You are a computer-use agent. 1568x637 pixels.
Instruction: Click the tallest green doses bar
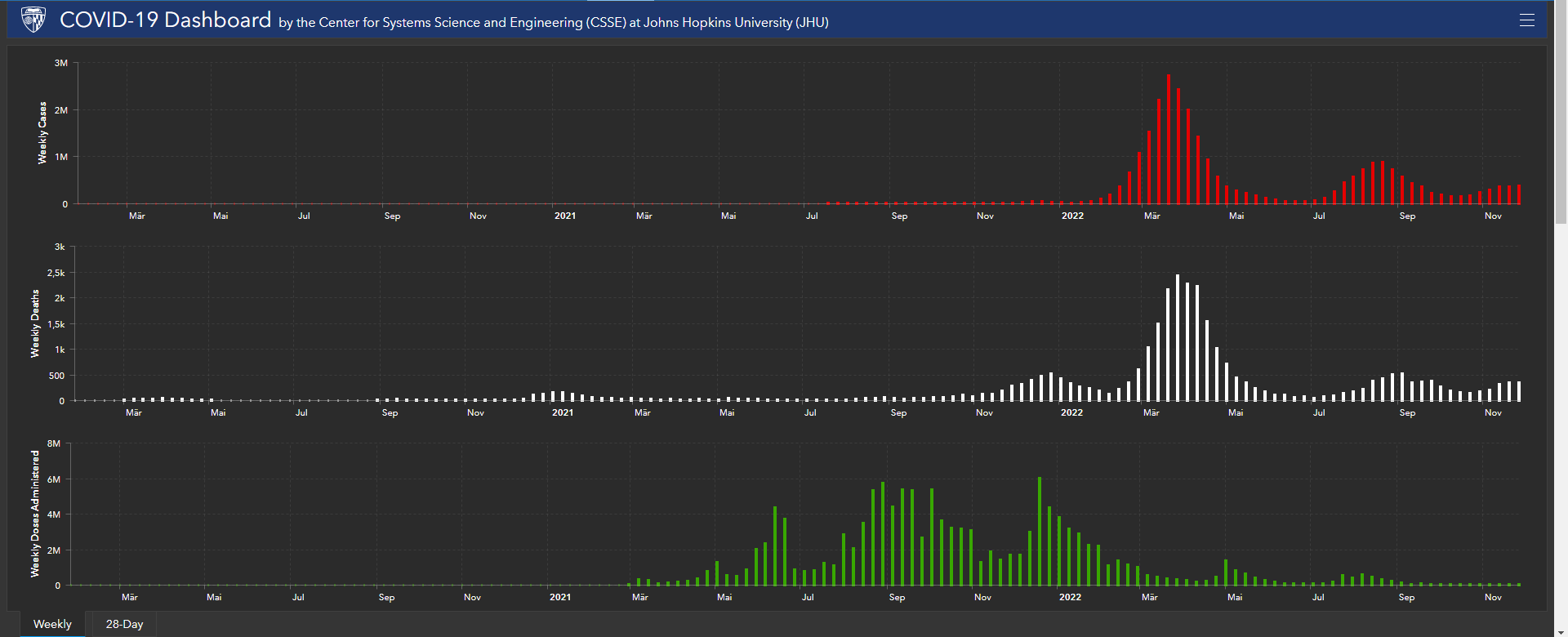coord(1040,531)
